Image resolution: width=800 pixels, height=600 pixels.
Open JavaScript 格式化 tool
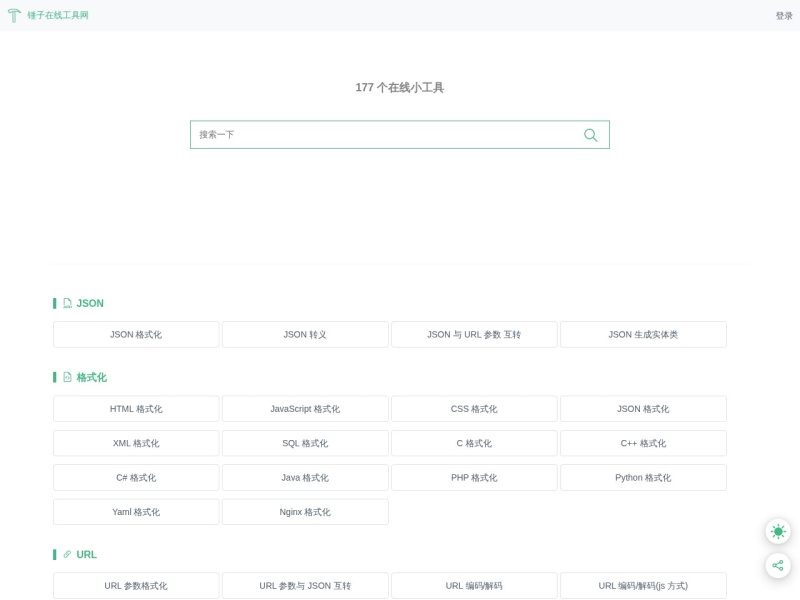305,409
